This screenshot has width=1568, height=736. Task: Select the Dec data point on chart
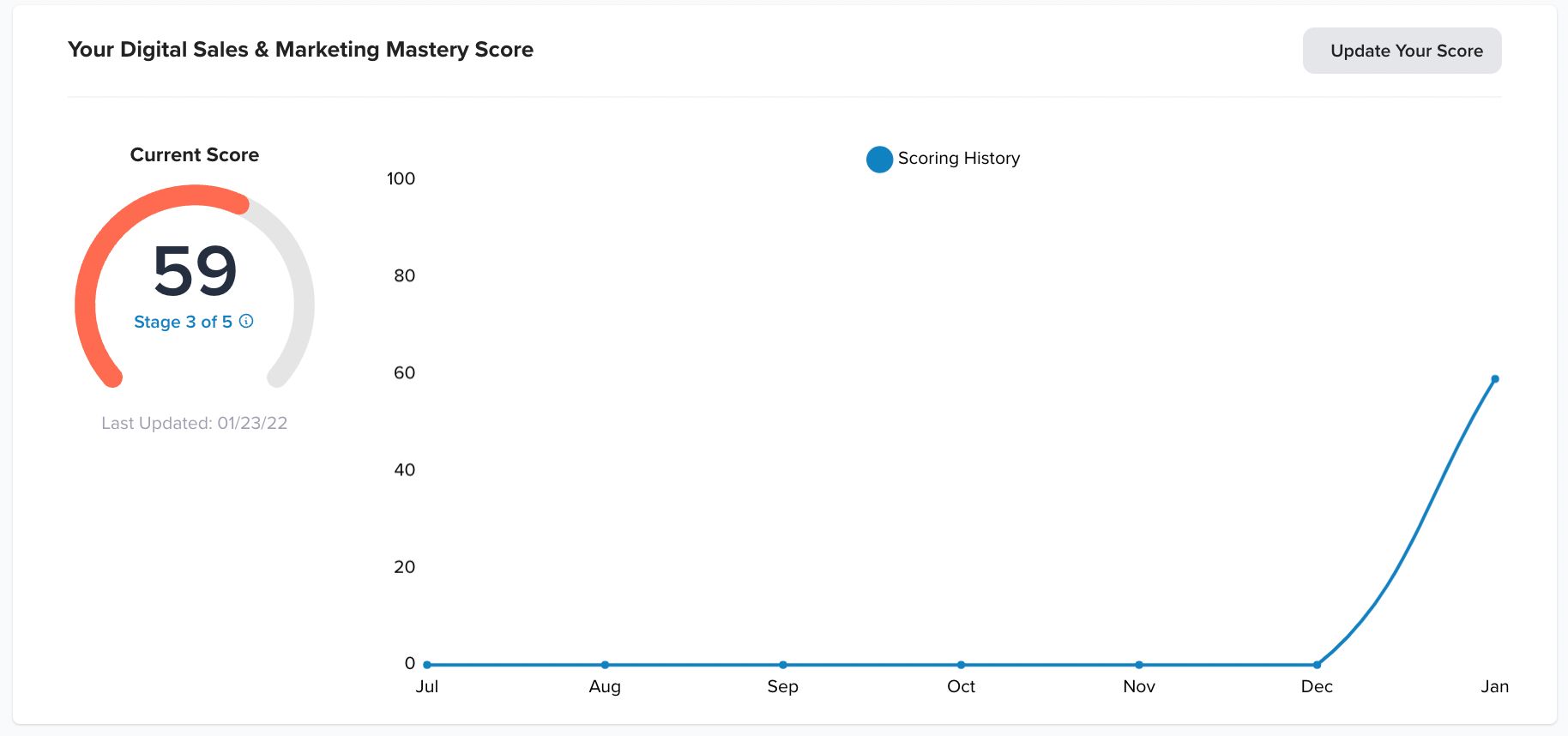point(1317,665)
